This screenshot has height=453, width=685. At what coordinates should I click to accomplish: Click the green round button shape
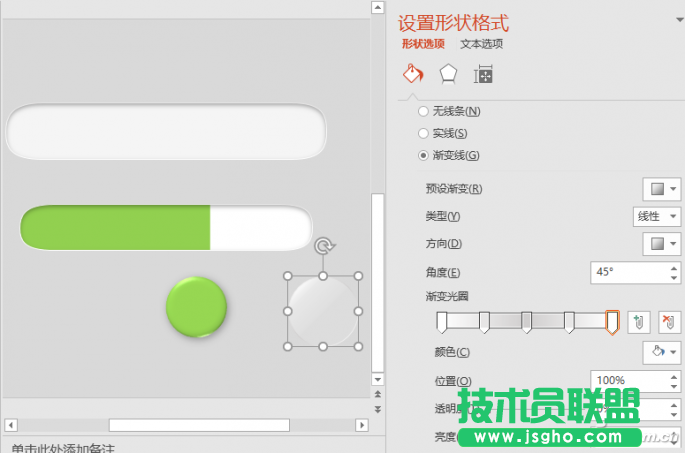(x=196, y=306)
